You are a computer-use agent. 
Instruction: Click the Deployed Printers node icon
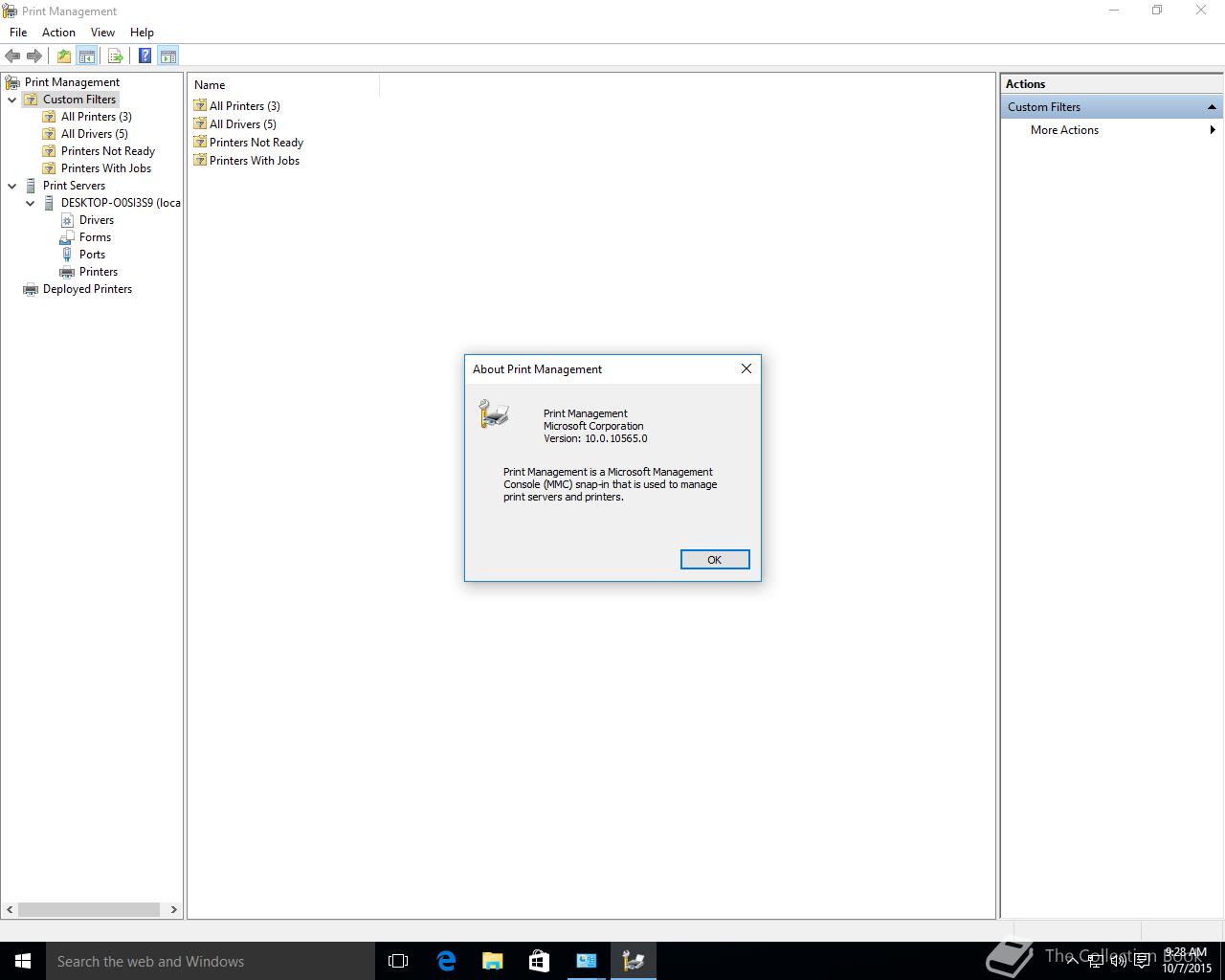pos(31,289)
